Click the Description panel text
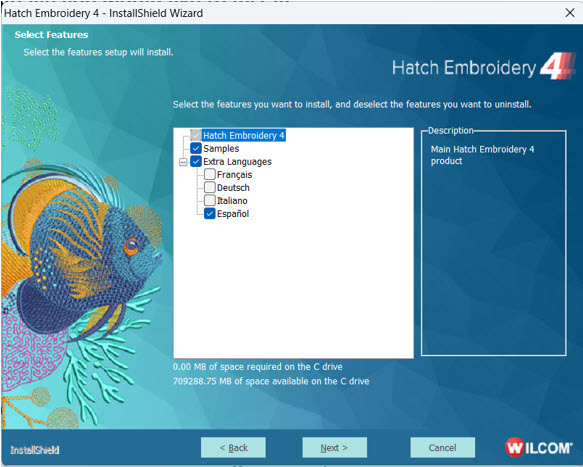Screen dimensions: 583x467 [x=482, y=155]
